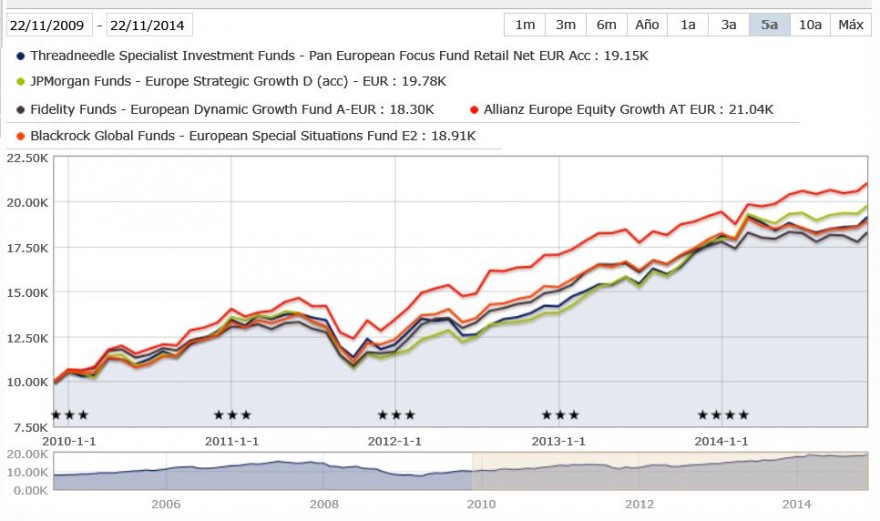Show maximum range with Máx
880x521 pixels.
pyautogui.click(x=851, y=25)
